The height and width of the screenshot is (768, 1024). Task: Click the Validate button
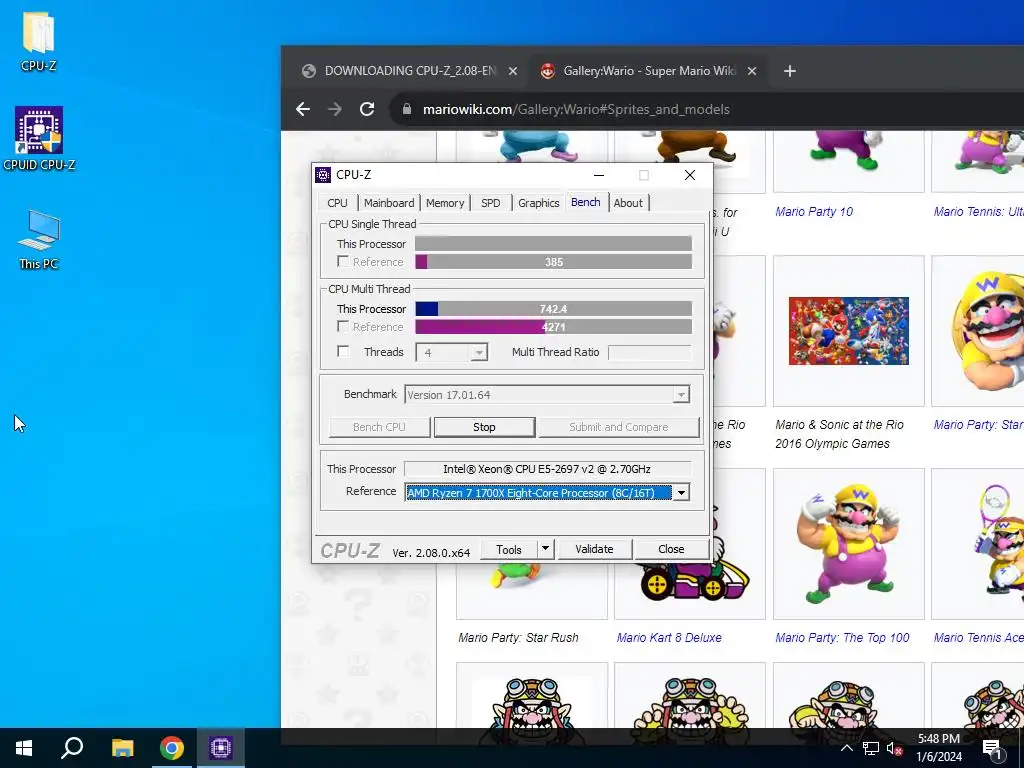tap(594, 549)
